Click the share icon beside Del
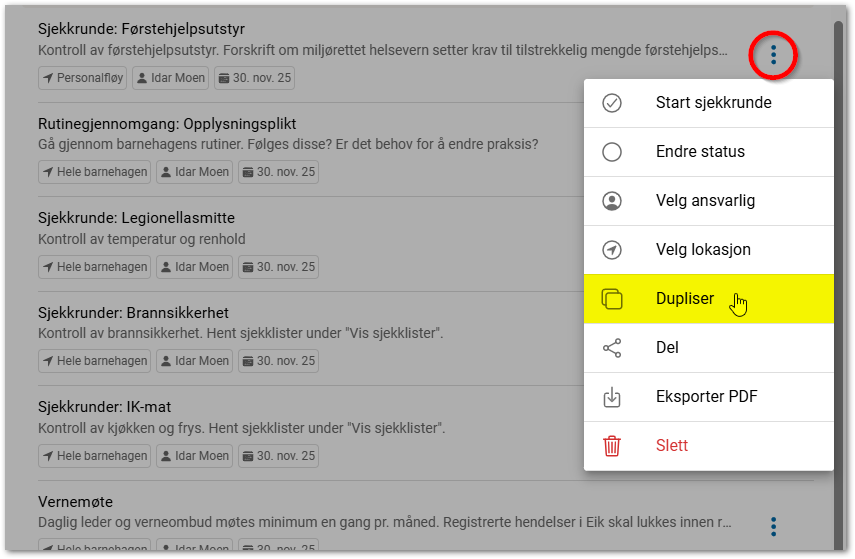The width and height of the screenshot is (855, 559). 612,348
